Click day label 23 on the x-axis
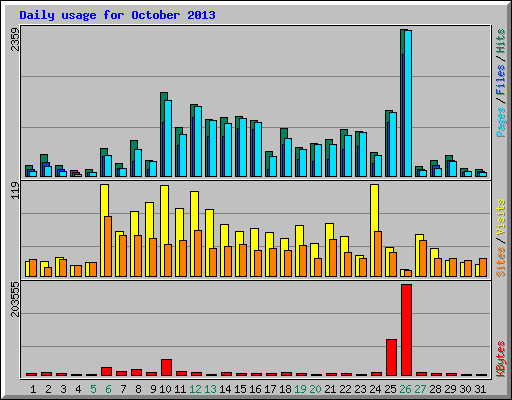Image resolution: width=512 pixels, height=400 pixels. tap(360, 389)
